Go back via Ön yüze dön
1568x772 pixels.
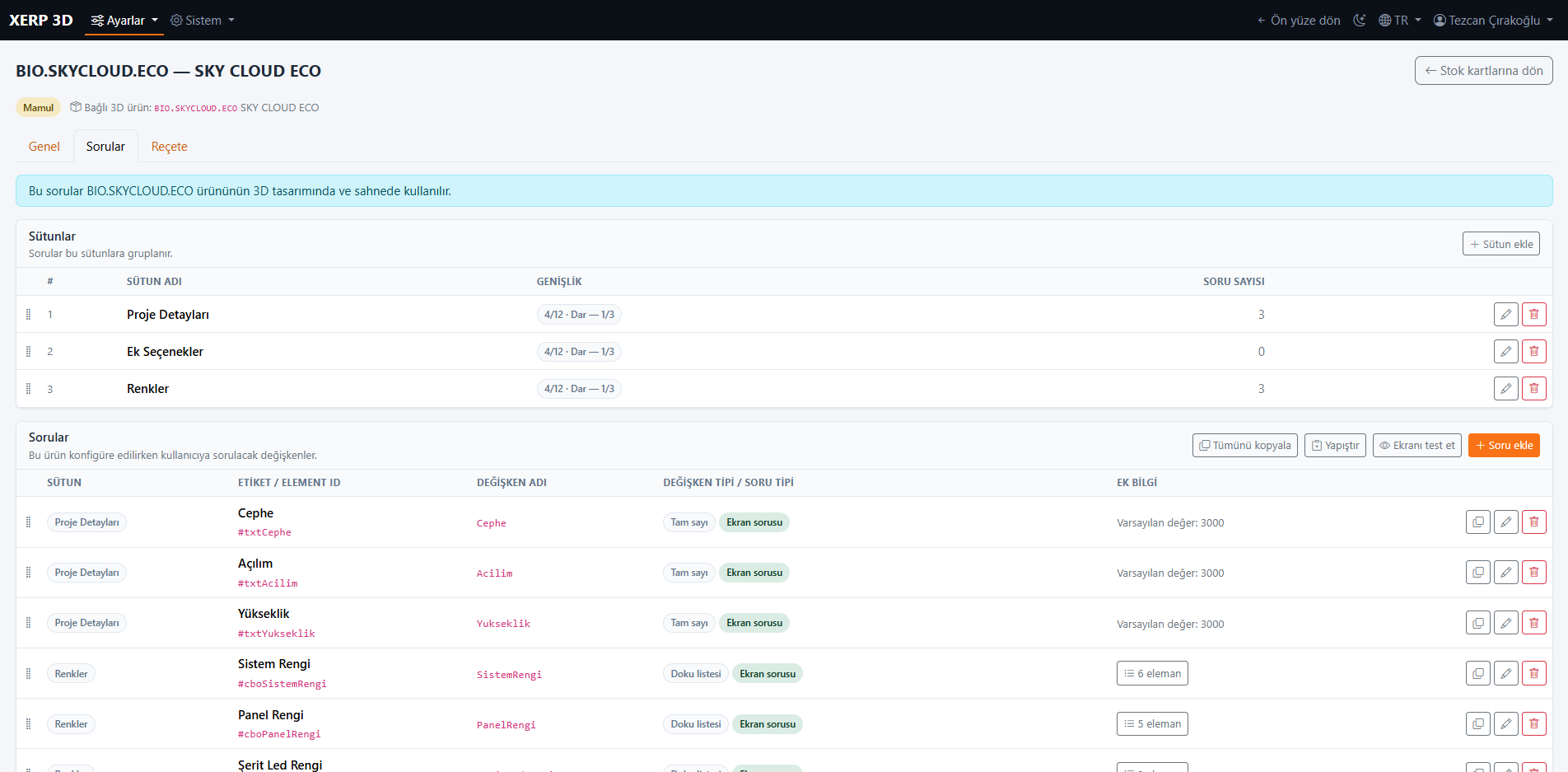click(1299, 21)
